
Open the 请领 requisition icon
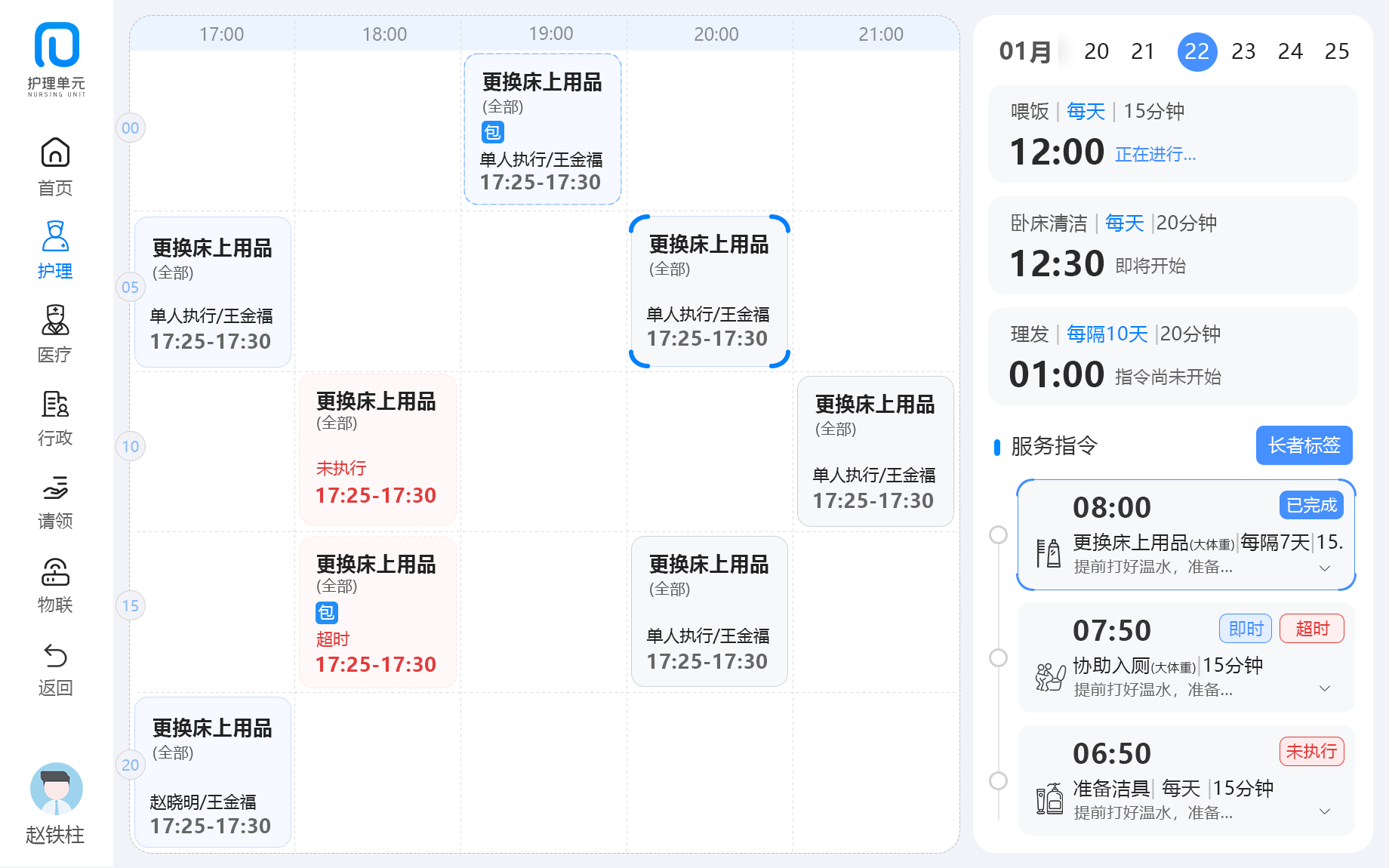click(x=55, y=488)
